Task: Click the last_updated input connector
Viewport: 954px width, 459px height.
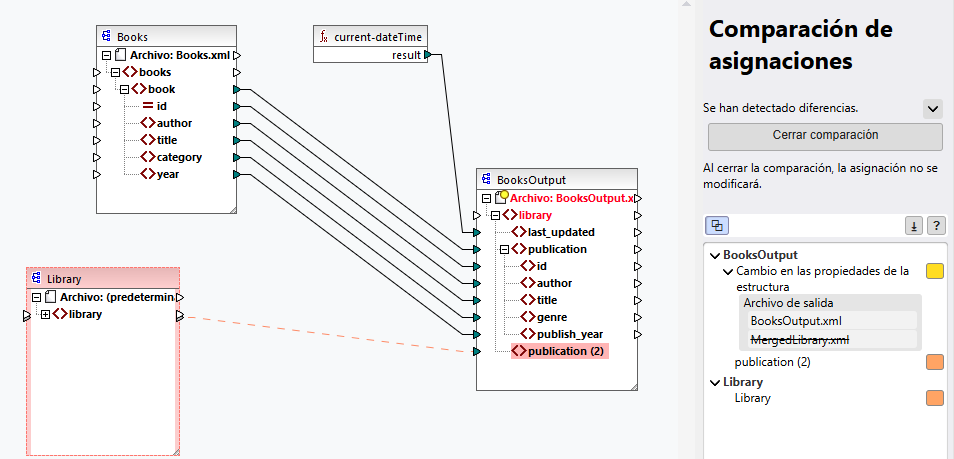Action: point(476,233)
